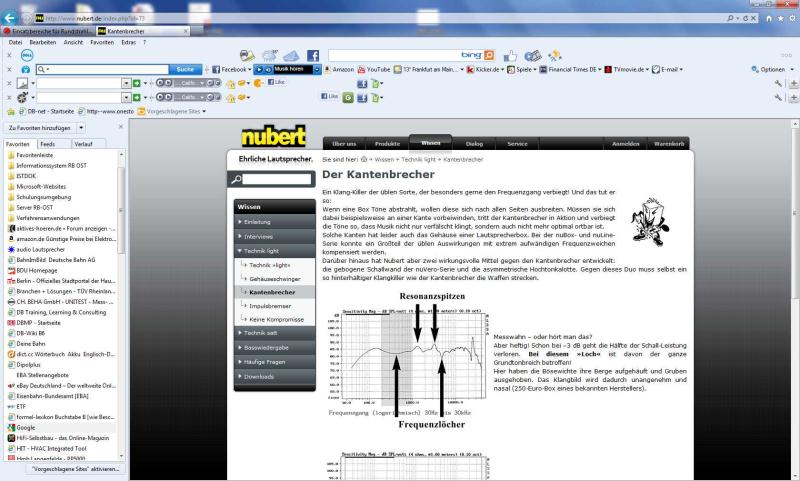Click Anmelden in the nubert header
Screen dimensions: 800x481
626,144
